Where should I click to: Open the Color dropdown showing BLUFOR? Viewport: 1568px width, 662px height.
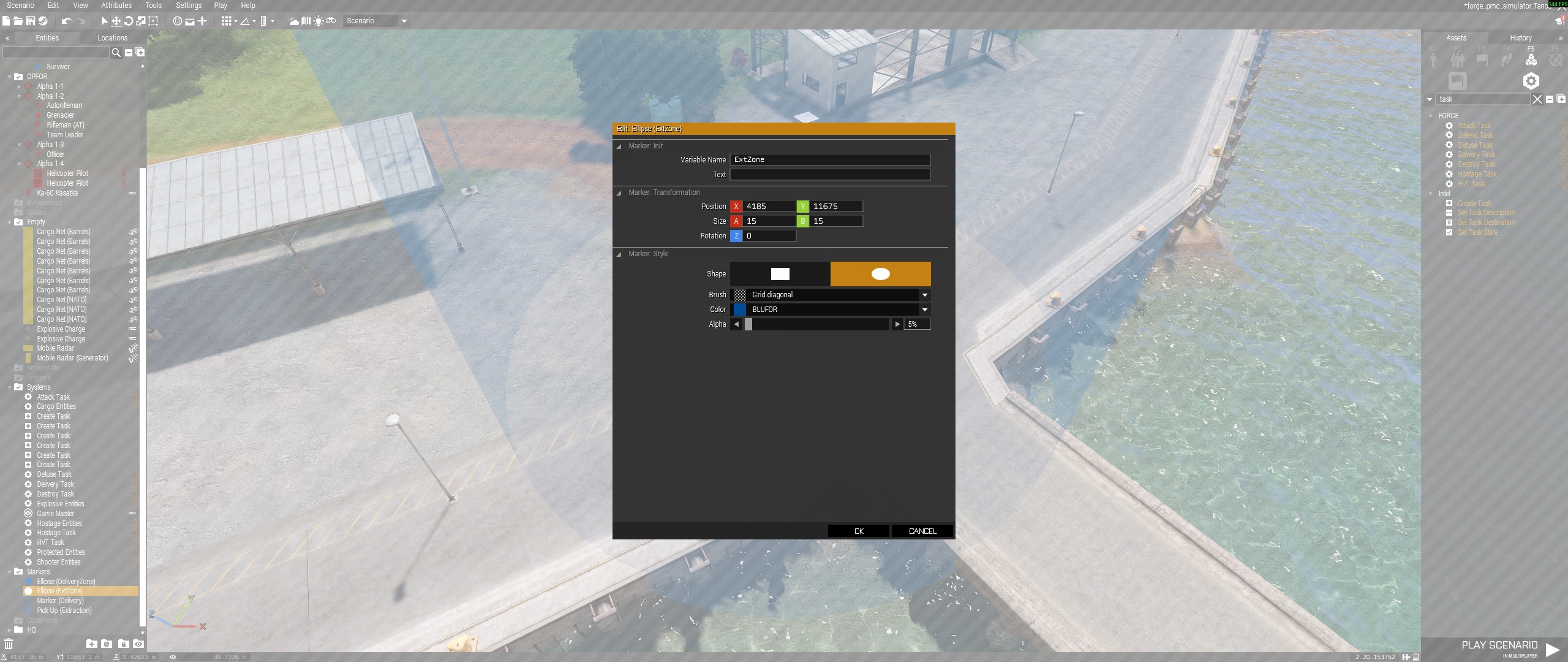pyautogui.click(x=831, y=310)
